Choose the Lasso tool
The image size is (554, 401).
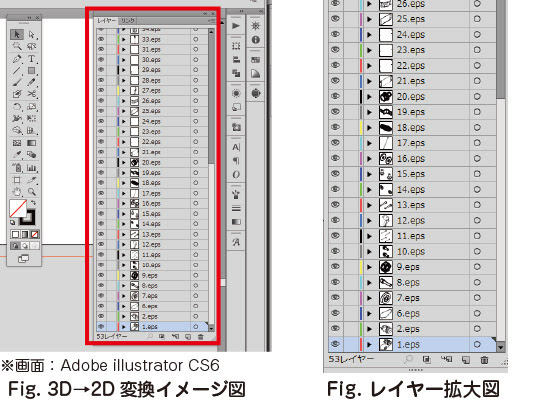tap(32, 46)
